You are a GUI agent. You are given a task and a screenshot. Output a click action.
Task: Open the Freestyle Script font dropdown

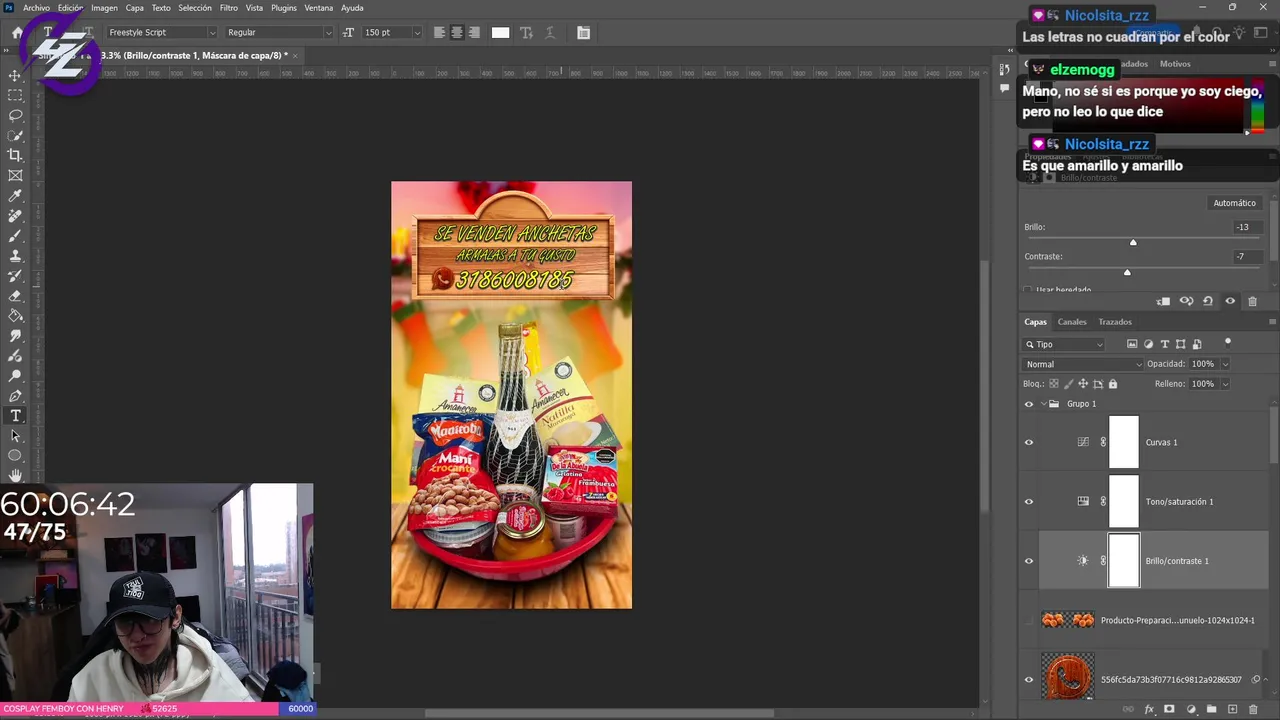click(211, 32)
